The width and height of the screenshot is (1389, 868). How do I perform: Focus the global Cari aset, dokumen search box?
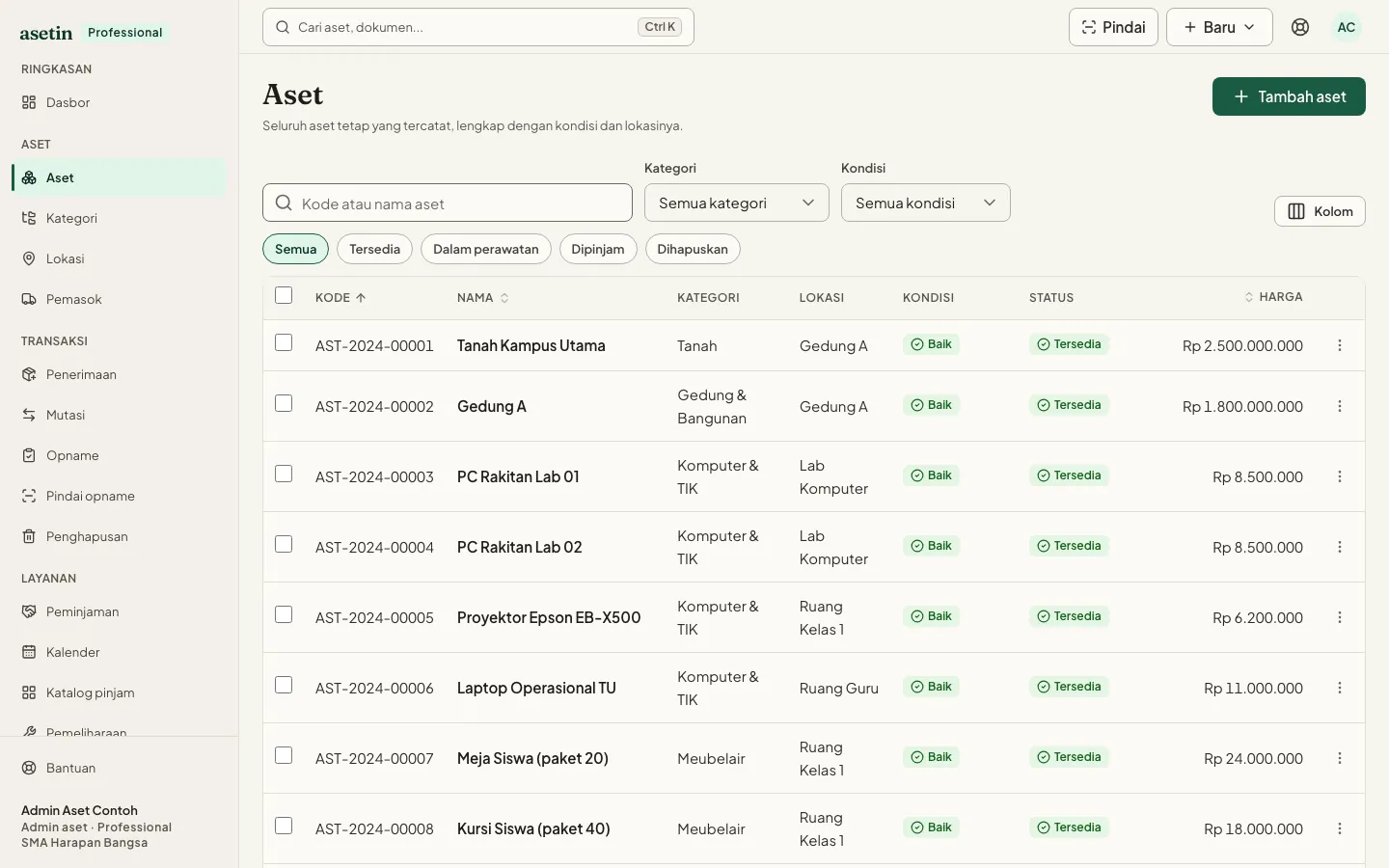pyautogui.click(x=478, y=27)
